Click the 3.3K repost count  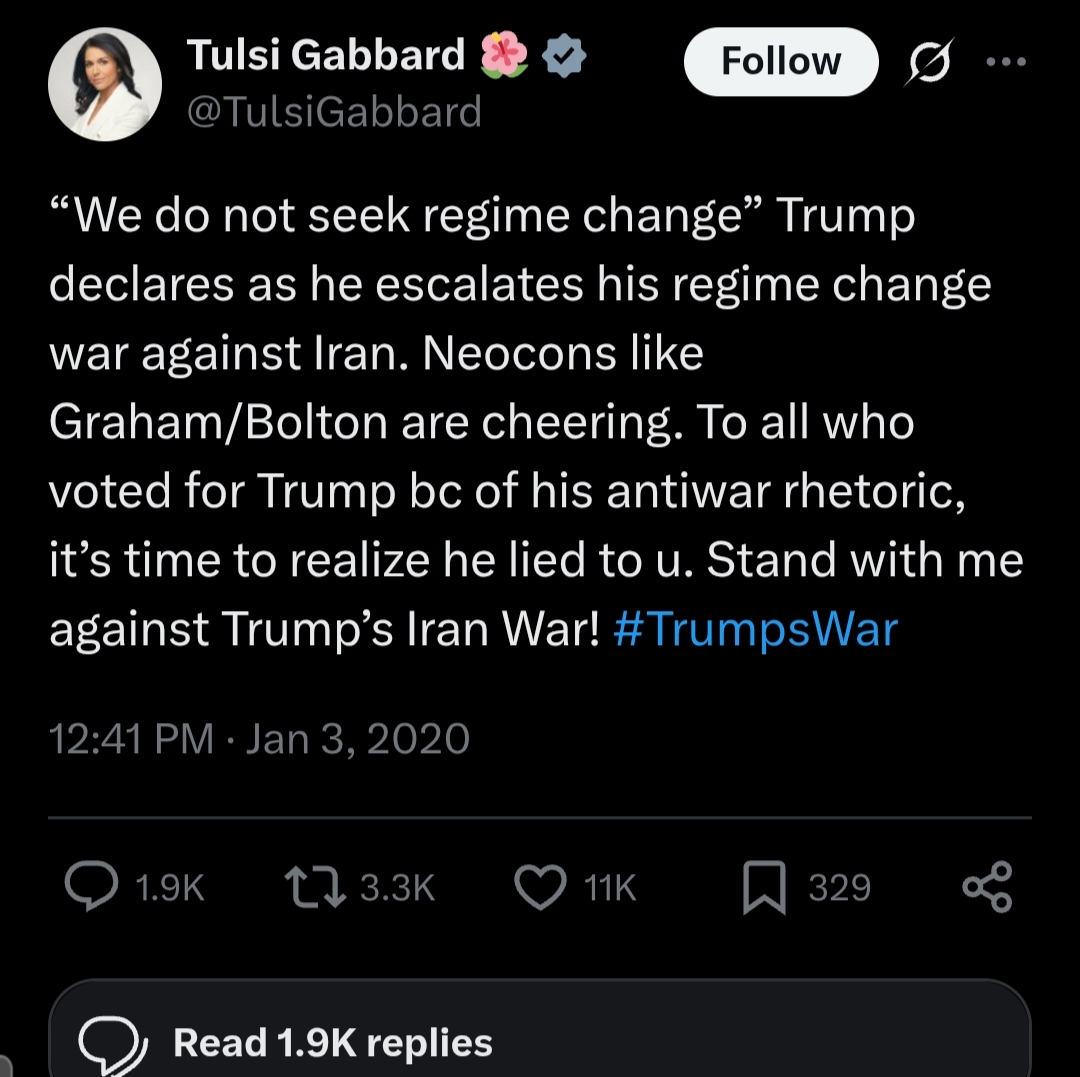397,888
